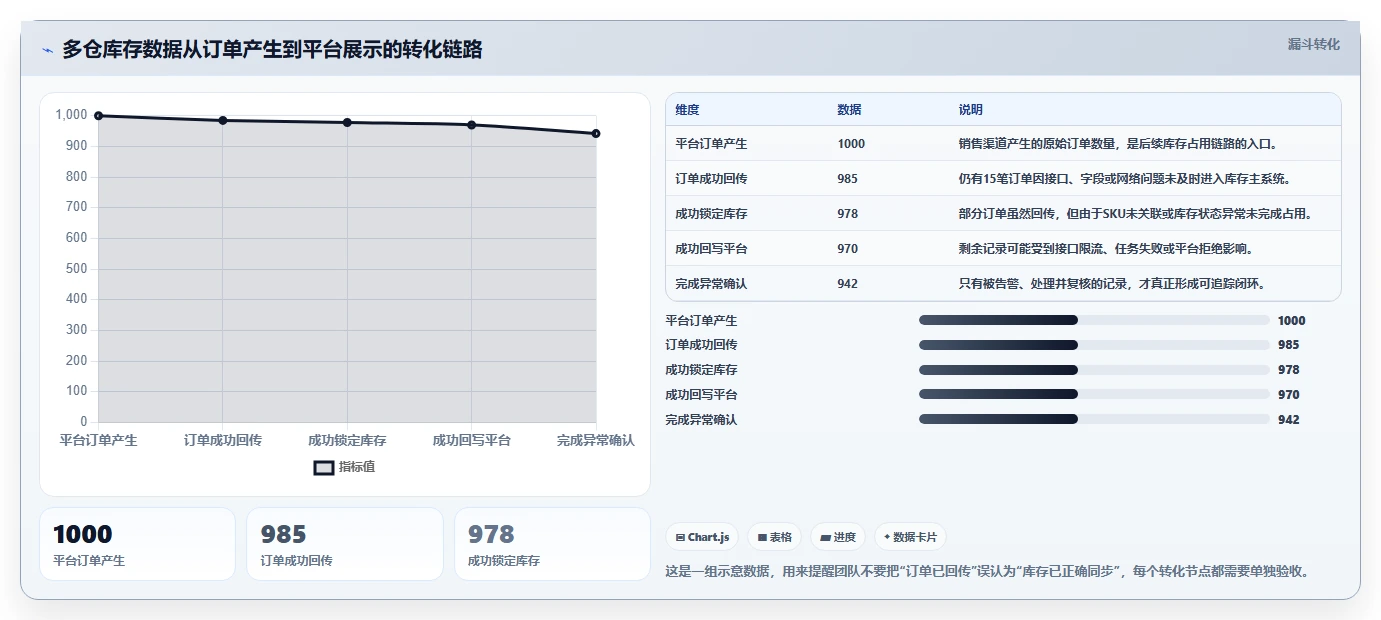Click x-axis label 成功回写平台
The height and width of the screenshot is (620, 1381).
click(x=472, y=440)
